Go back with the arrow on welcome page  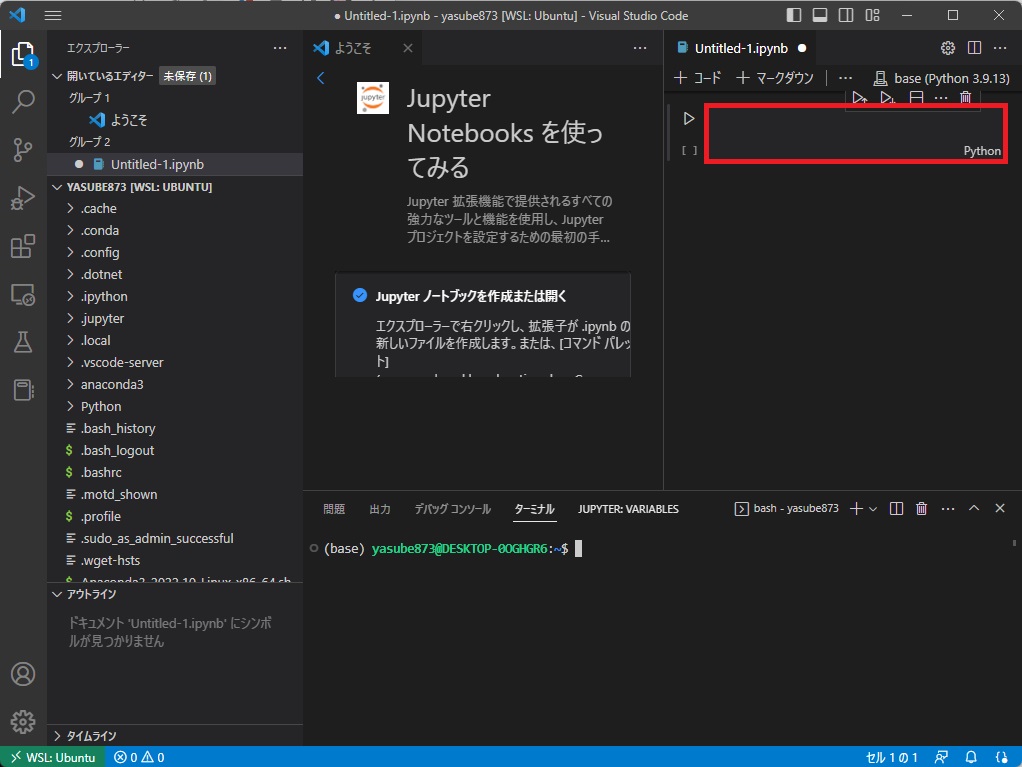tap(321, 78)
